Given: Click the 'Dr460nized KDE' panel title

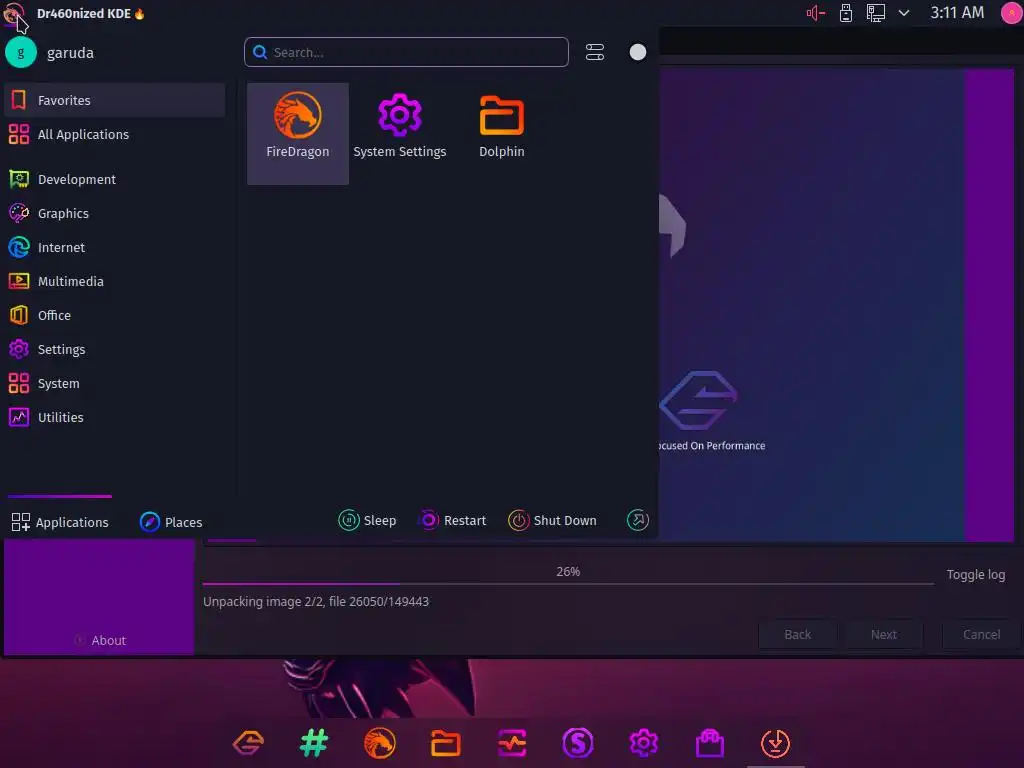Looking at the screenshot, I should click(84, 13).
